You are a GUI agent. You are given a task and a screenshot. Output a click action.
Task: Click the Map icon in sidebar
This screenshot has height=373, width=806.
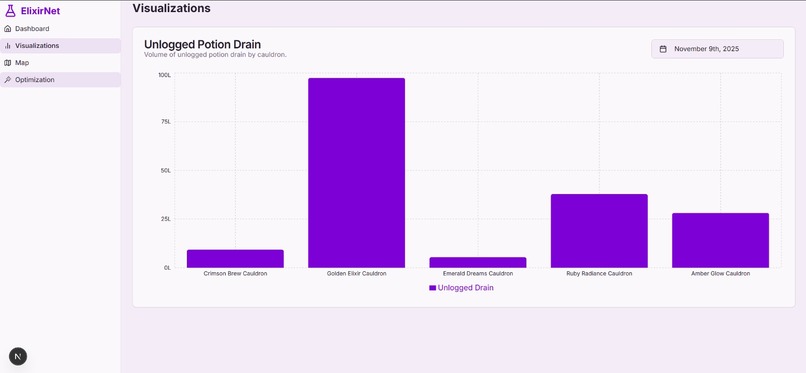pos(7,63)
